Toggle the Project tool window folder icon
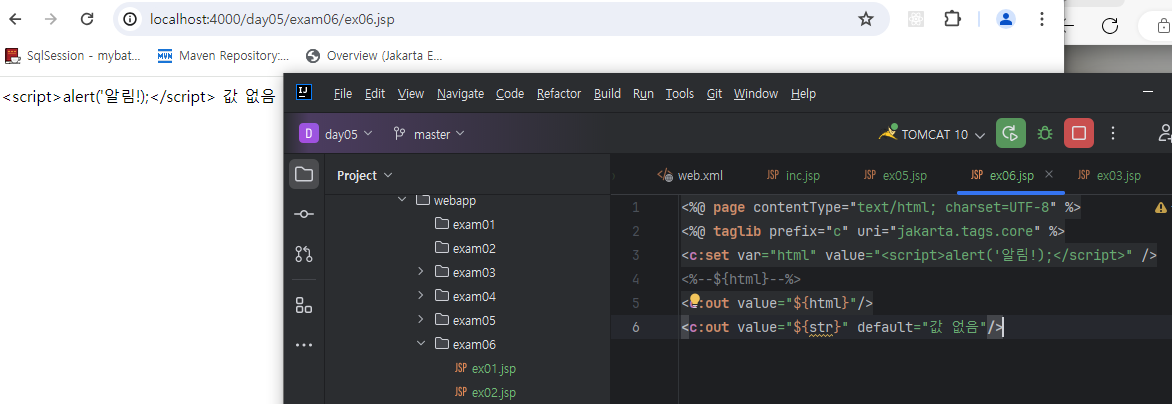 click(303, 175)
